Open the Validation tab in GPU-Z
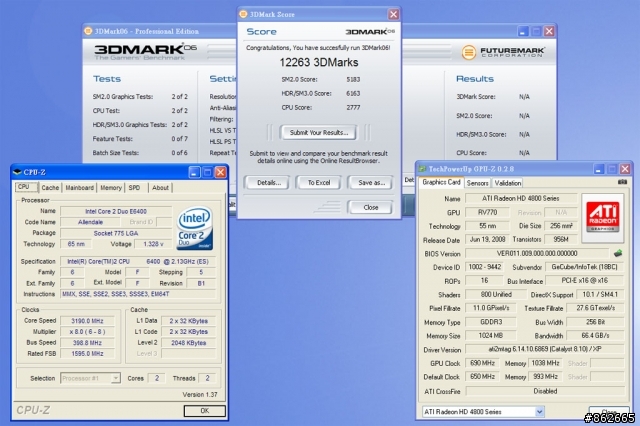Viewport: 640px width, 426px height. point(507,183)
